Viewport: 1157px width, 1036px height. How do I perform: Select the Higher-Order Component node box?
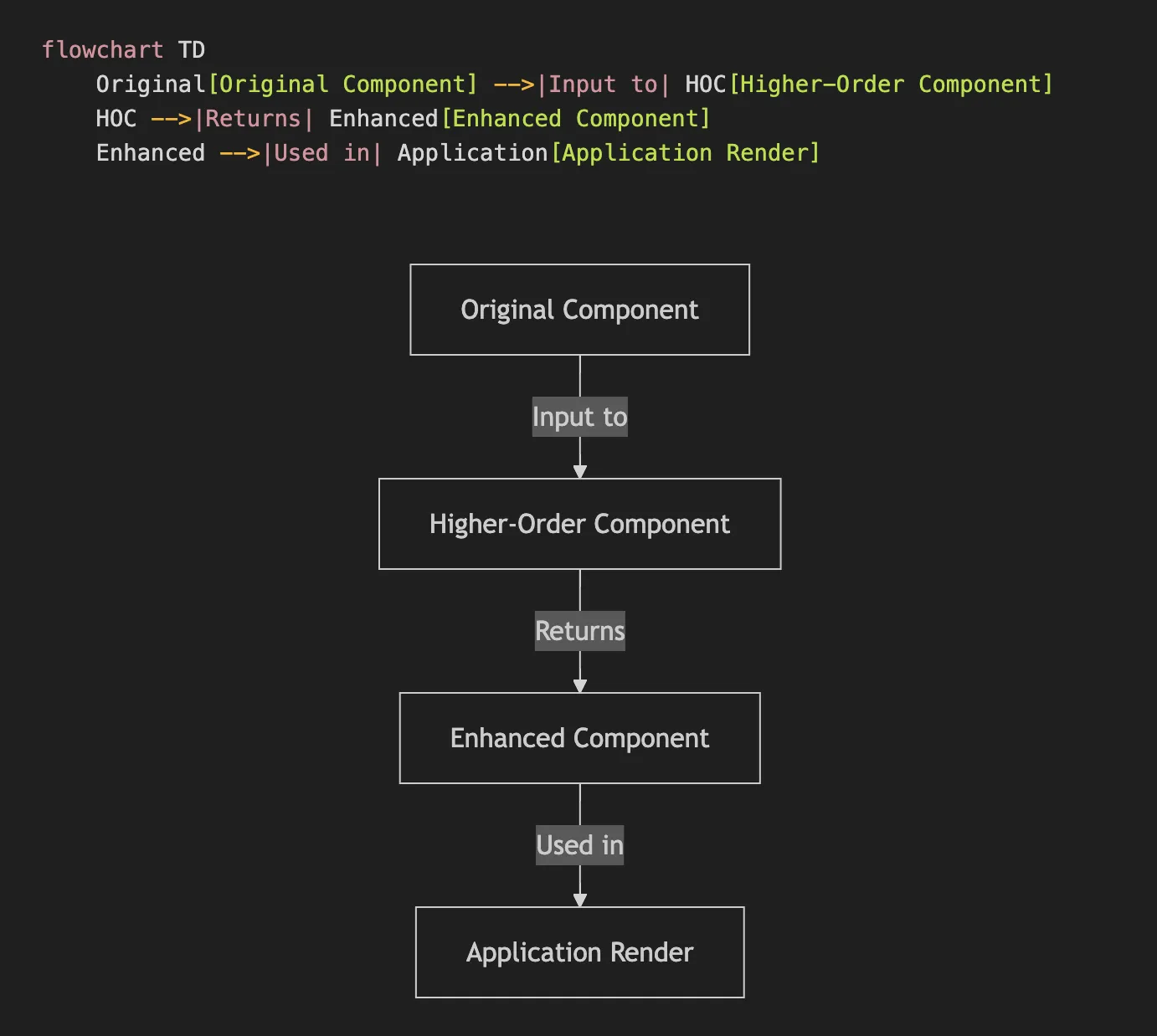579,524
